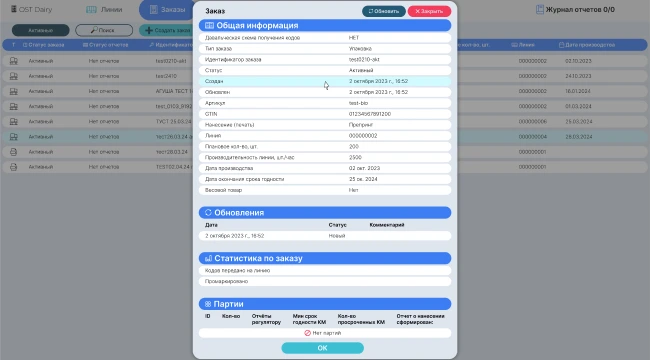This screenshot has width=650, height=360.
Task: Click the Статистика по заказу chart icon
Action: pyautogui.click(x=208, y=258)
